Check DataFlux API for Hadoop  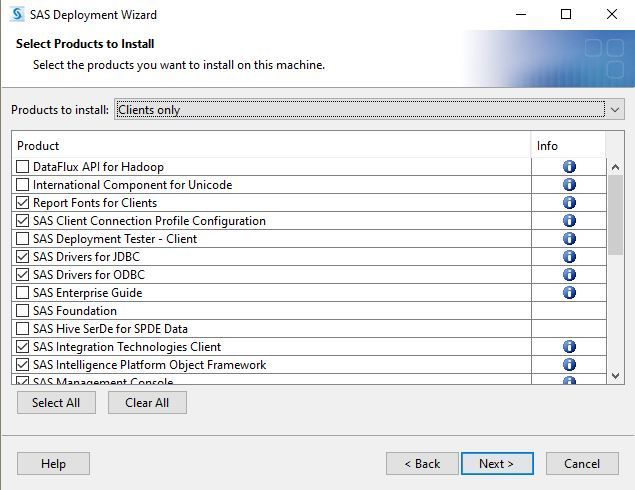pyautogui.click(x=22, y=166)
